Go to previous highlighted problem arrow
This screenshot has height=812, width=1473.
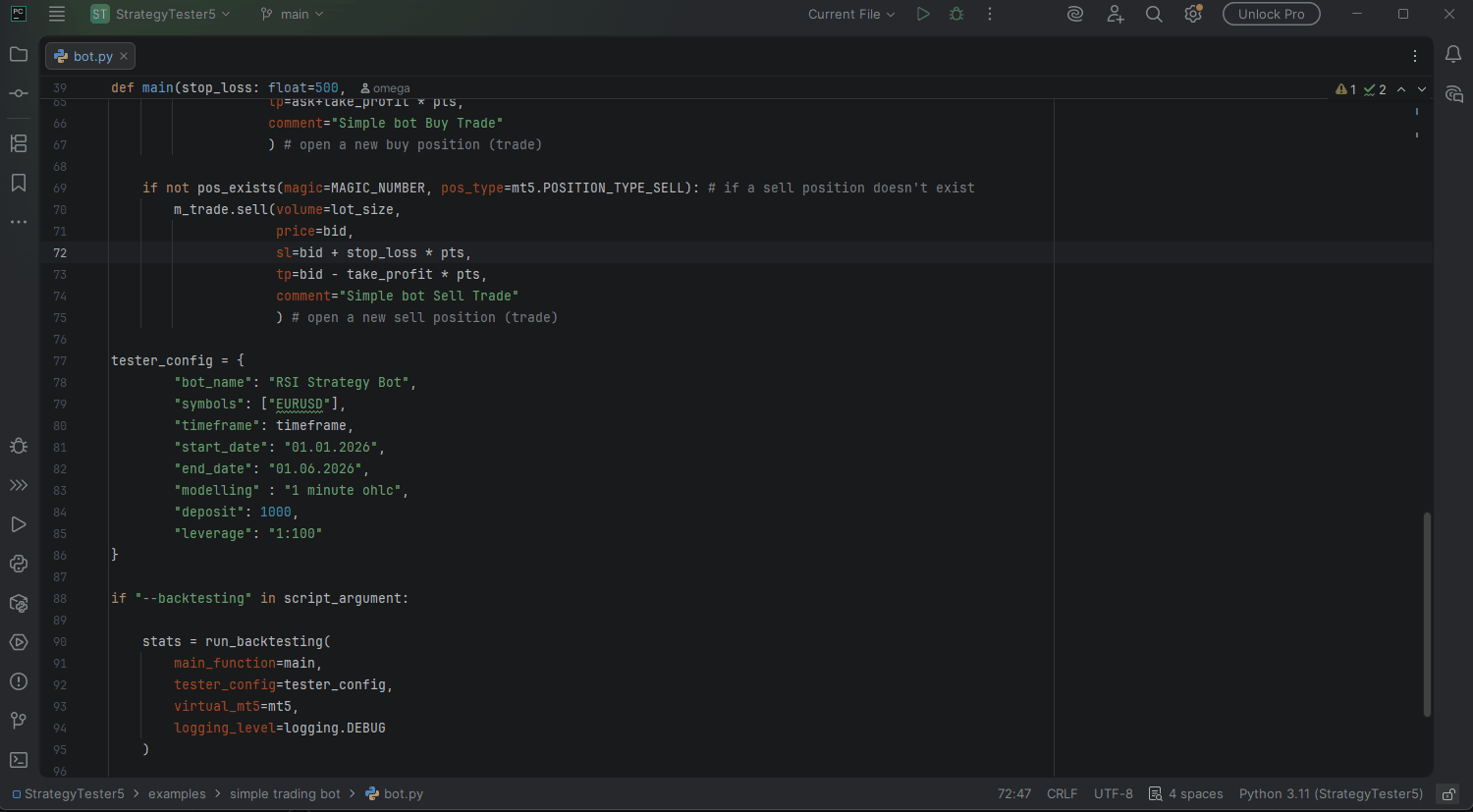(1401, 89)
